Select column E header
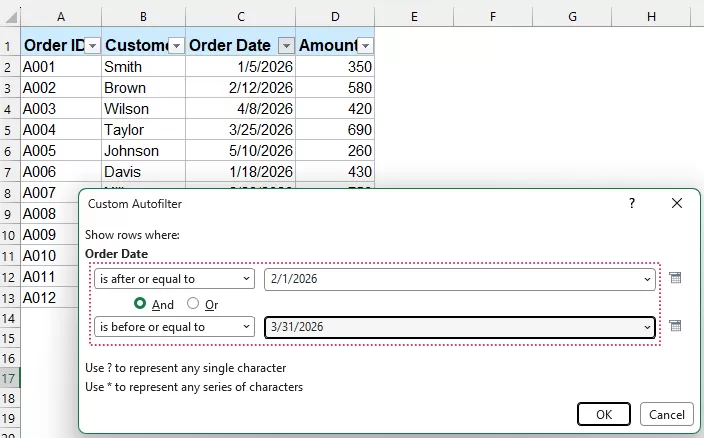704x438 pixels. [x=414, y=17]
